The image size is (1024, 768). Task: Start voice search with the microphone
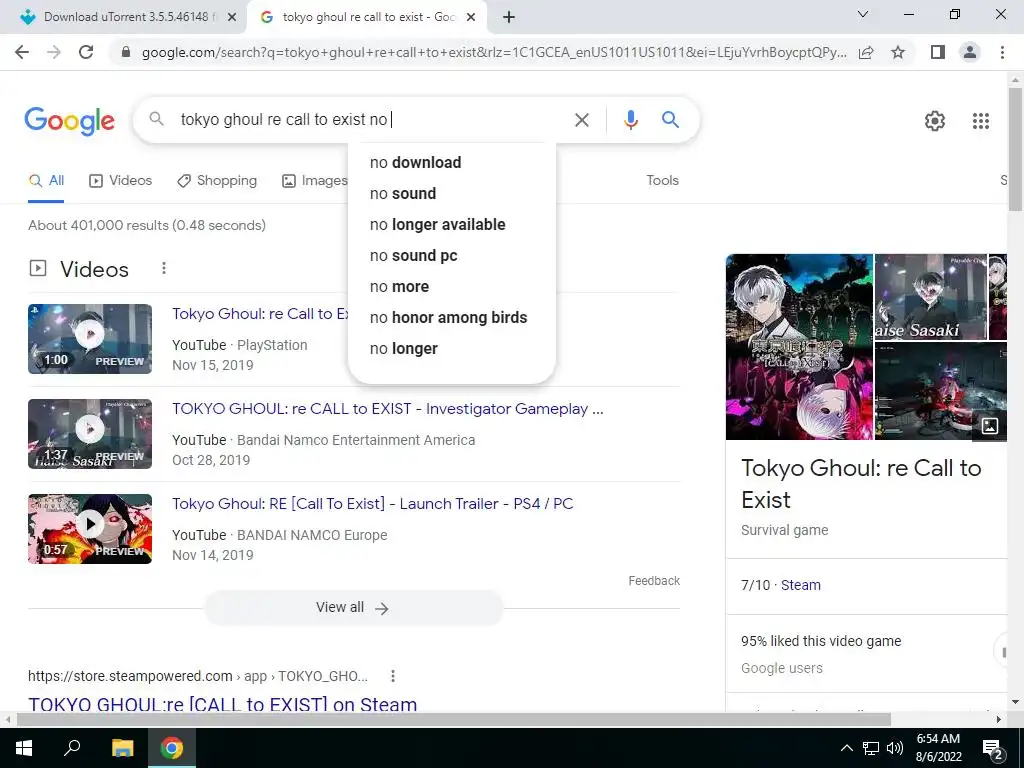click(630, 120)
